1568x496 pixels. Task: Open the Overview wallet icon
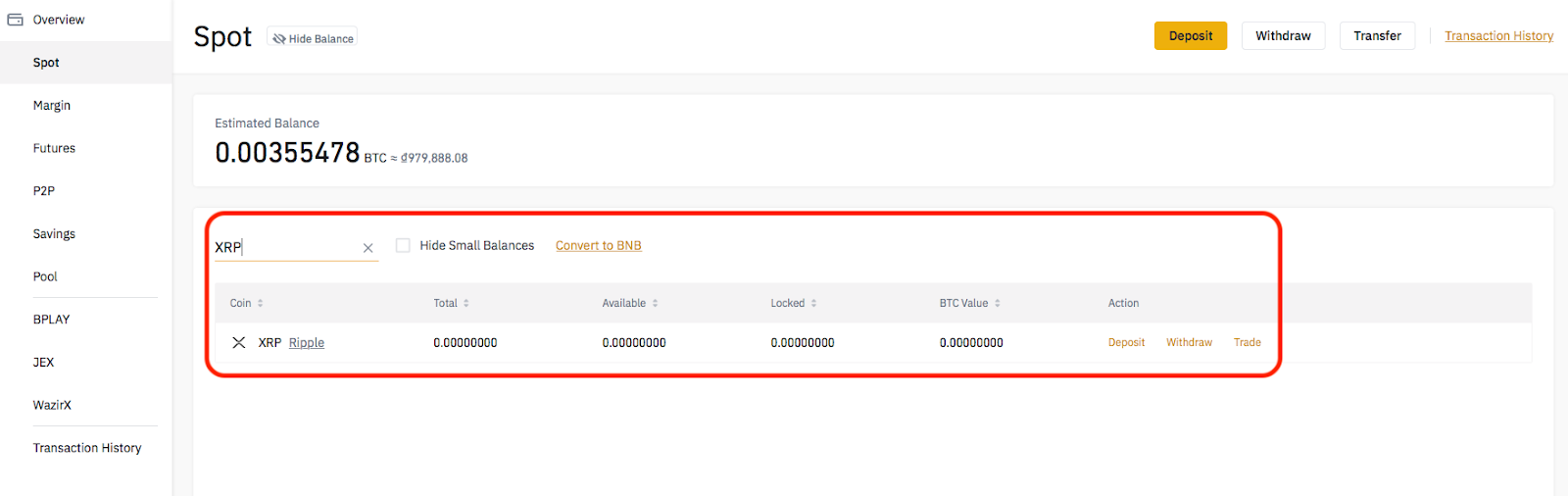coord(16,20)
